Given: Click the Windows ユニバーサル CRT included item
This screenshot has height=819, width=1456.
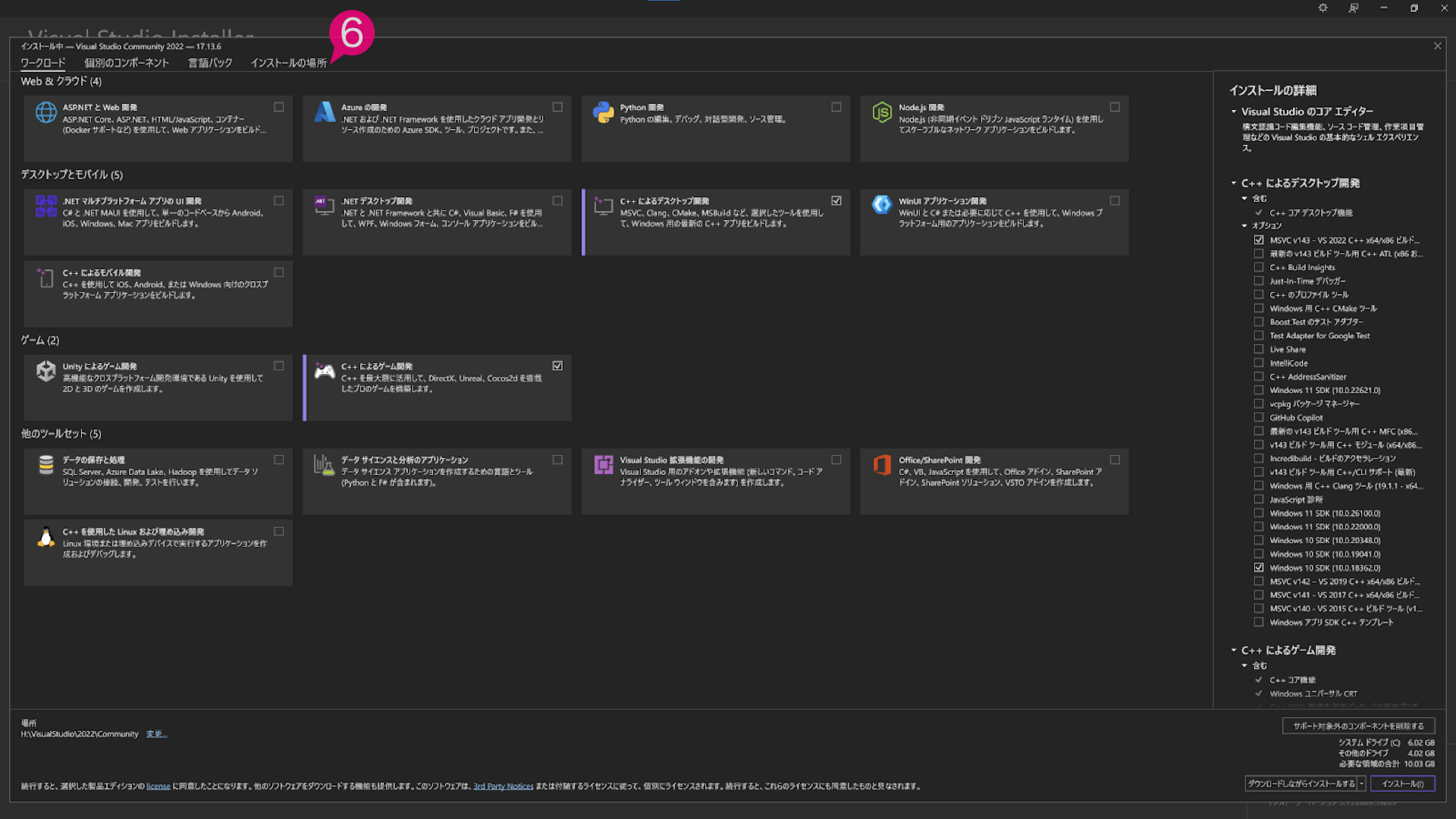Looking at the screenshot, I should tap(1313, 694).
